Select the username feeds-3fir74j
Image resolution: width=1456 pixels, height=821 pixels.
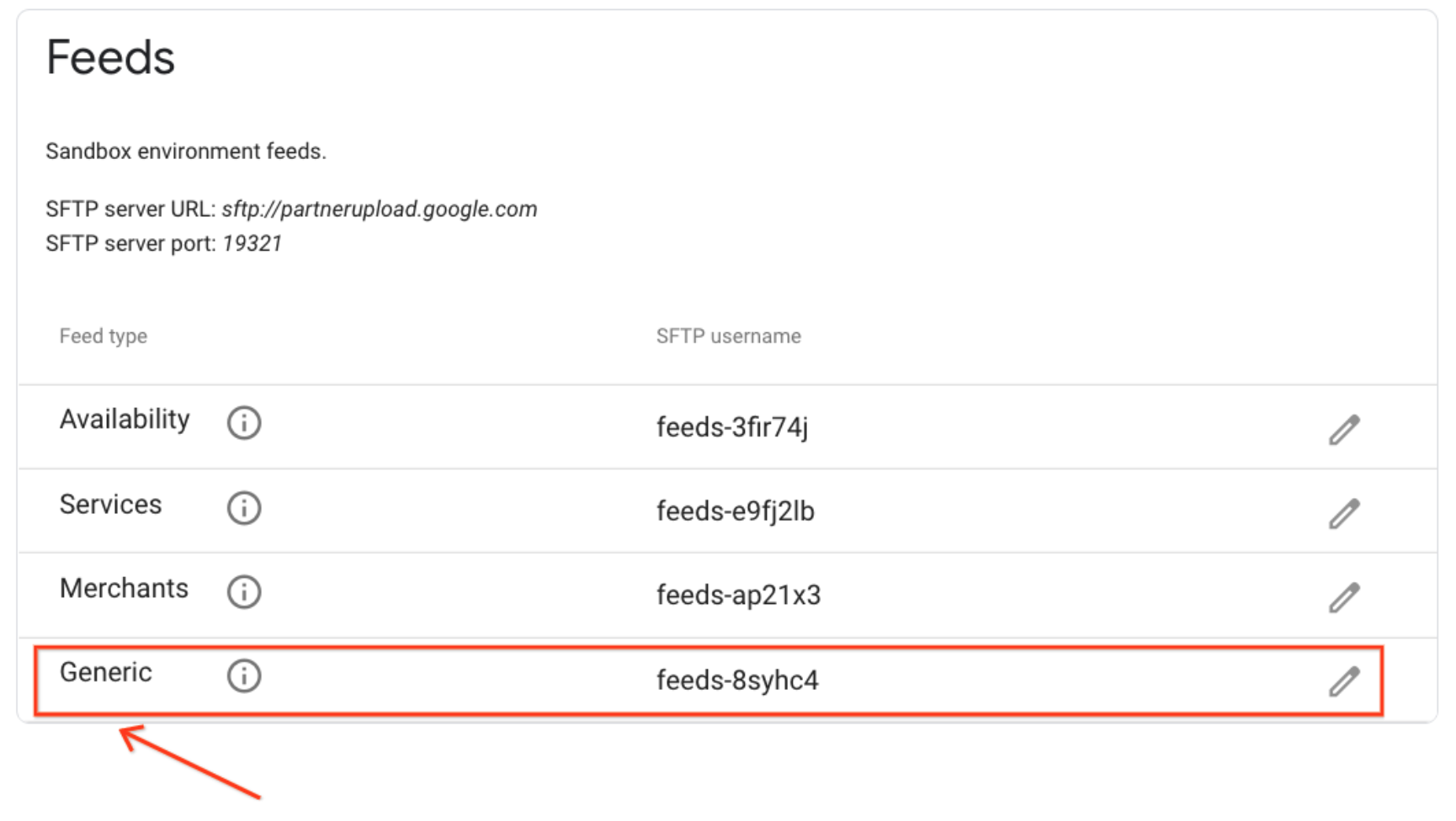click(733, 426)
